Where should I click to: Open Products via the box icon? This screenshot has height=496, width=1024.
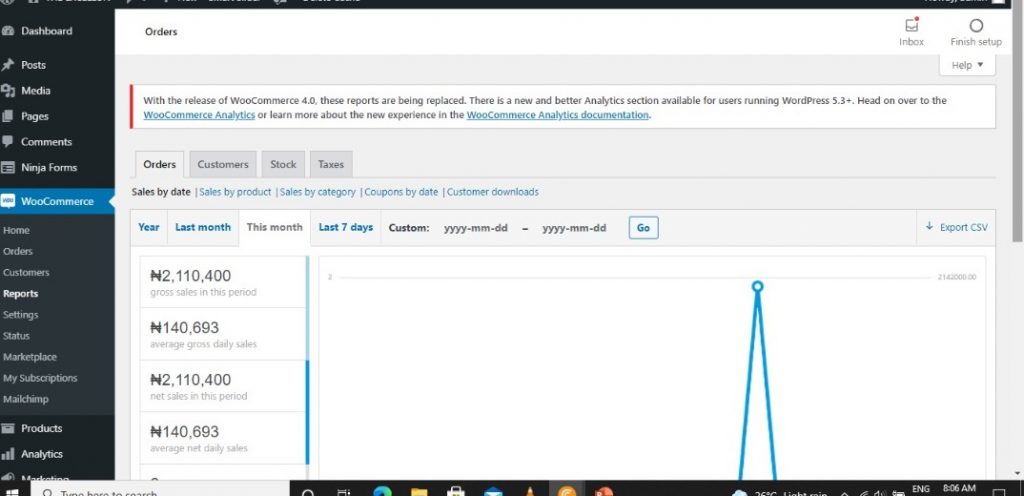click(x=7, y=428)
